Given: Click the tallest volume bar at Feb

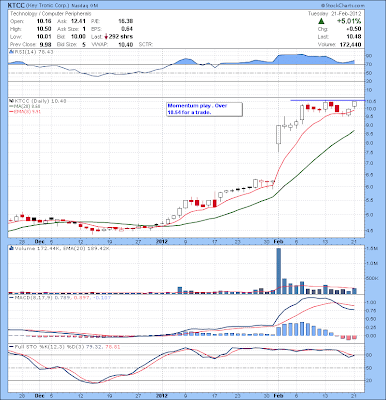Looking at the screenshot, I should click(x=279, y=271).
